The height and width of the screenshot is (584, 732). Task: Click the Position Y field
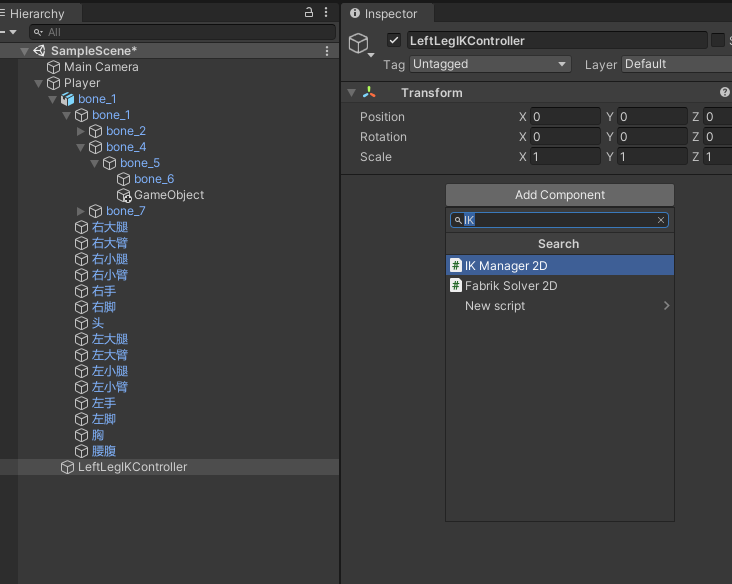coord(652,117)
